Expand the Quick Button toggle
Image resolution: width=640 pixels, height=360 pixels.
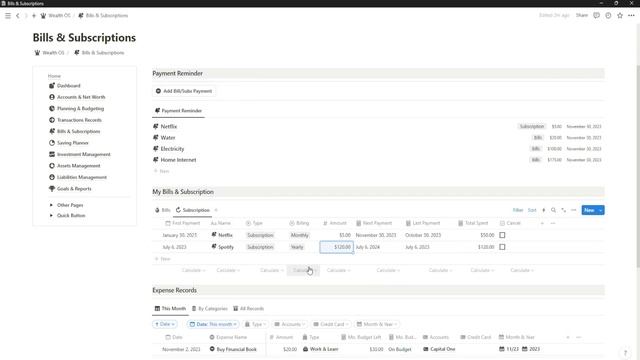coord(51,216)
